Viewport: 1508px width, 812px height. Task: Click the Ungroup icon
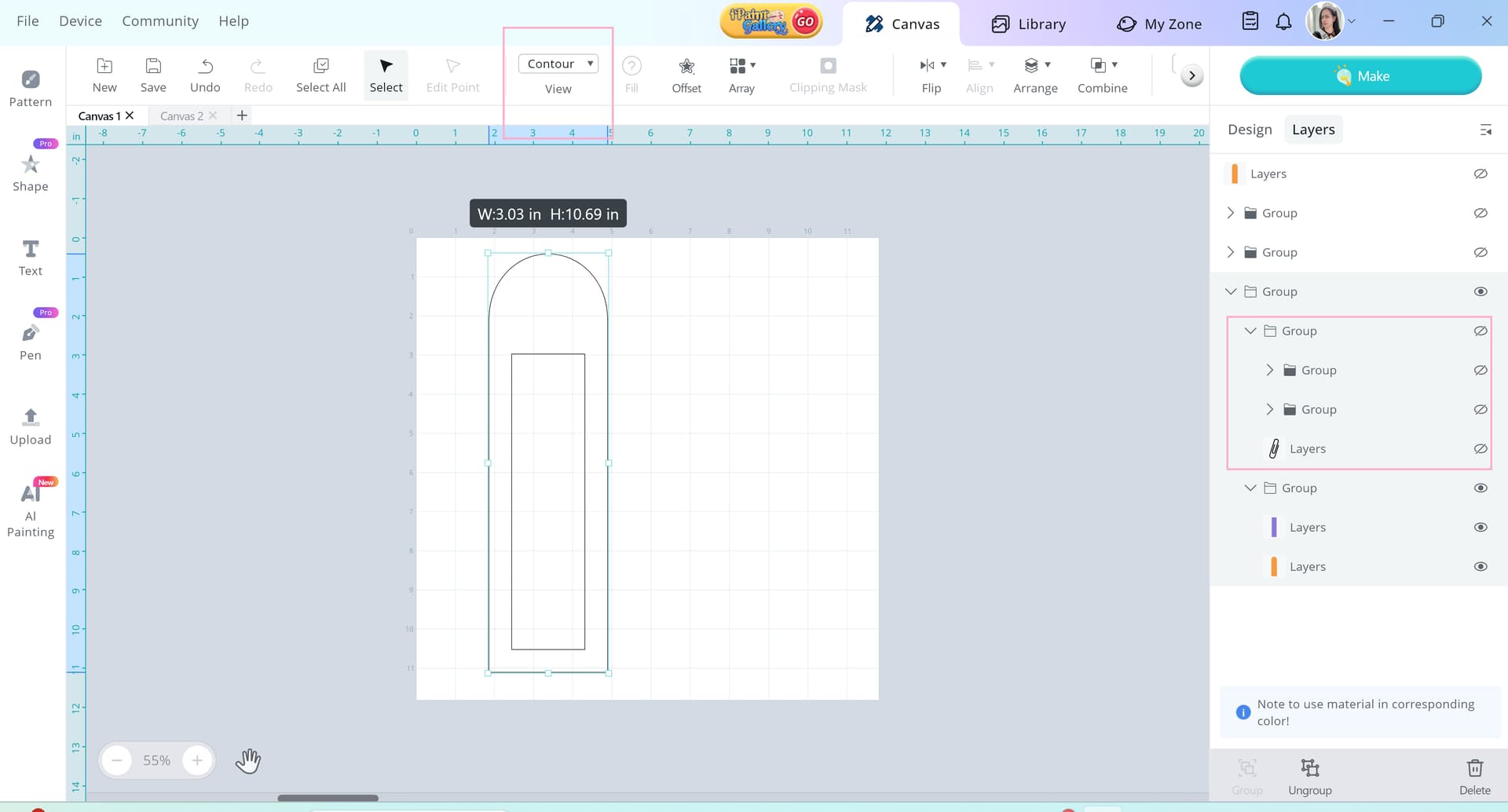click(x=1309, y=767)
